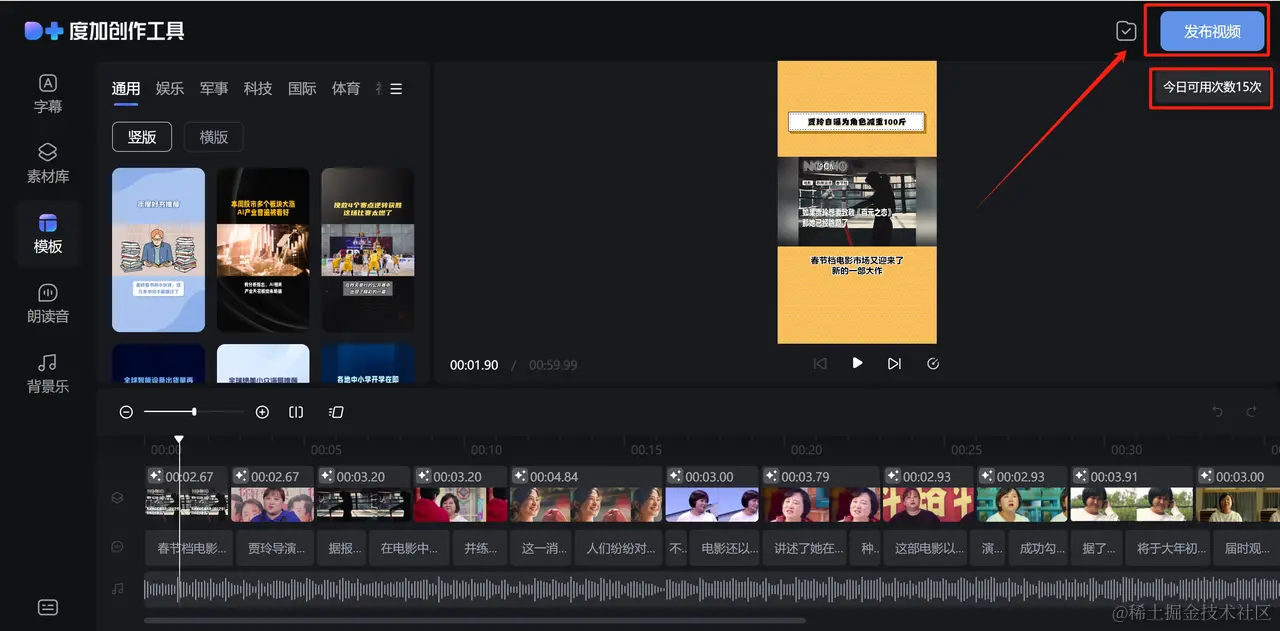Open the 朗读音 narration voice panel

tap(47, 303)
